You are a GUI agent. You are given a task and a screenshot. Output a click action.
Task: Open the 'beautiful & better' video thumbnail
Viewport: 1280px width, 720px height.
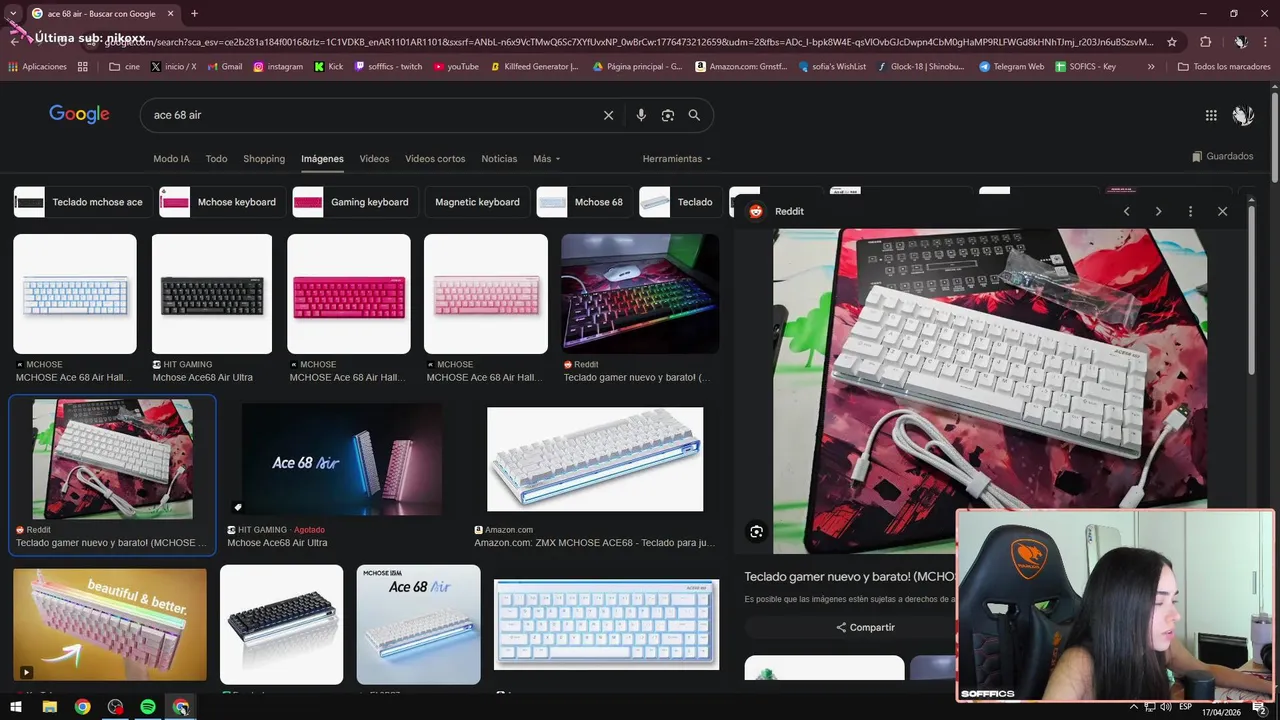[110, 625]
